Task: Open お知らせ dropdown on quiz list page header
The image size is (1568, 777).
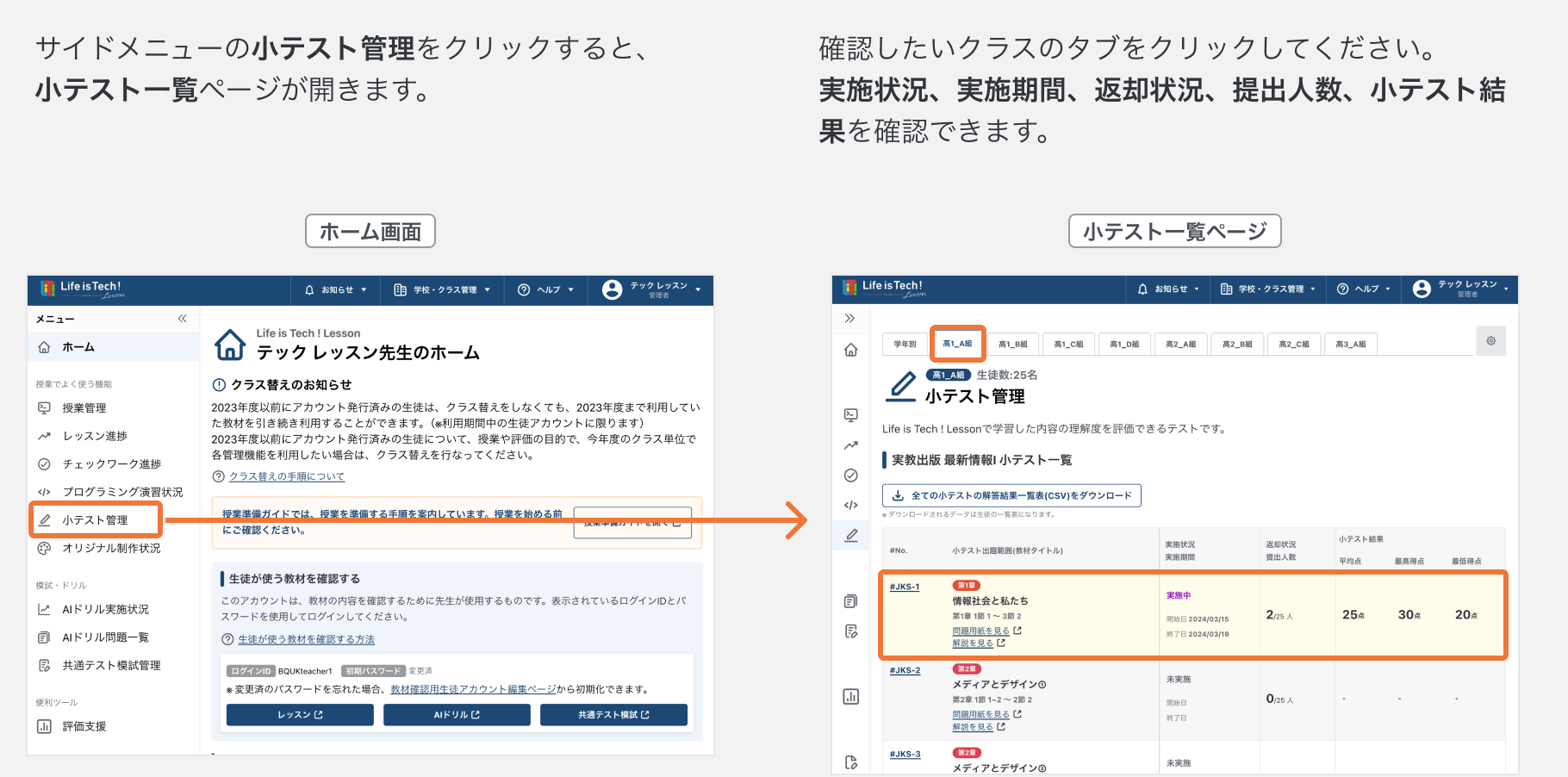Action: [1168, 289]
